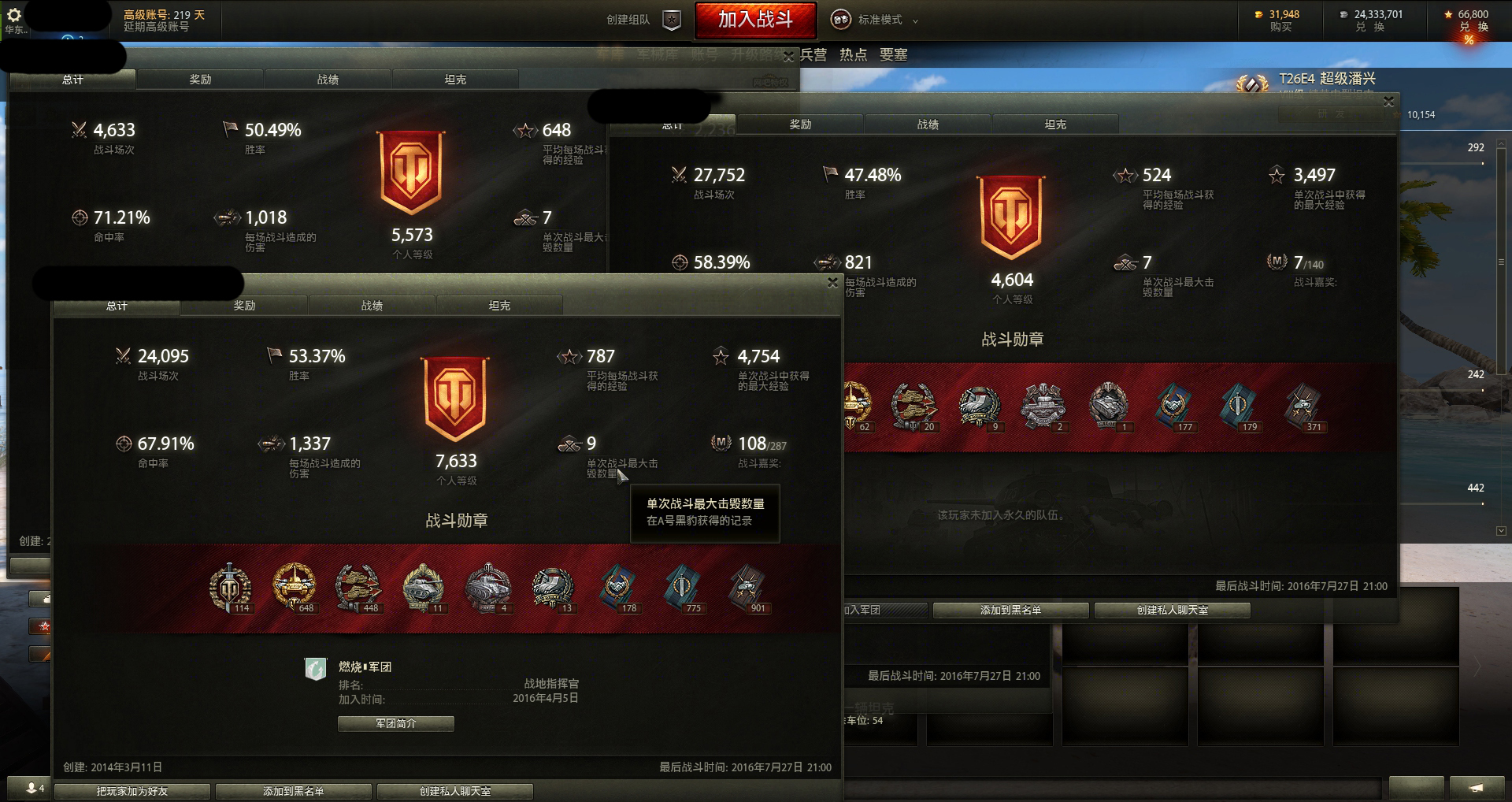Click the 创建私人聊天室 button at bottom
The height and width of the screenshot is (802, 1512).
(x=455, y=791)
